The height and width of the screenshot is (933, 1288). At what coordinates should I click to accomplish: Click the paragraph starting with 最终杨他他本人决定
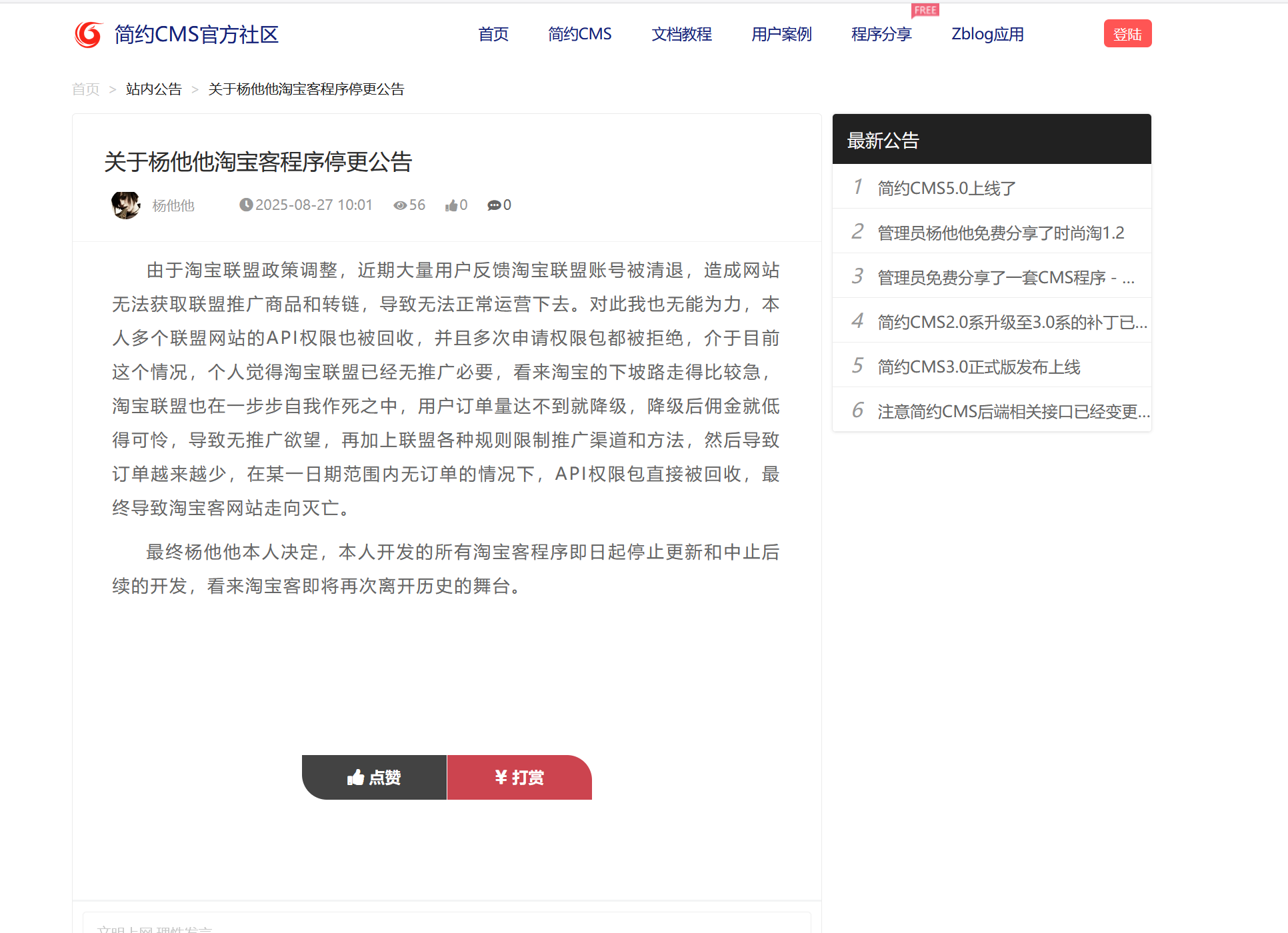click(x=446, y=569)
